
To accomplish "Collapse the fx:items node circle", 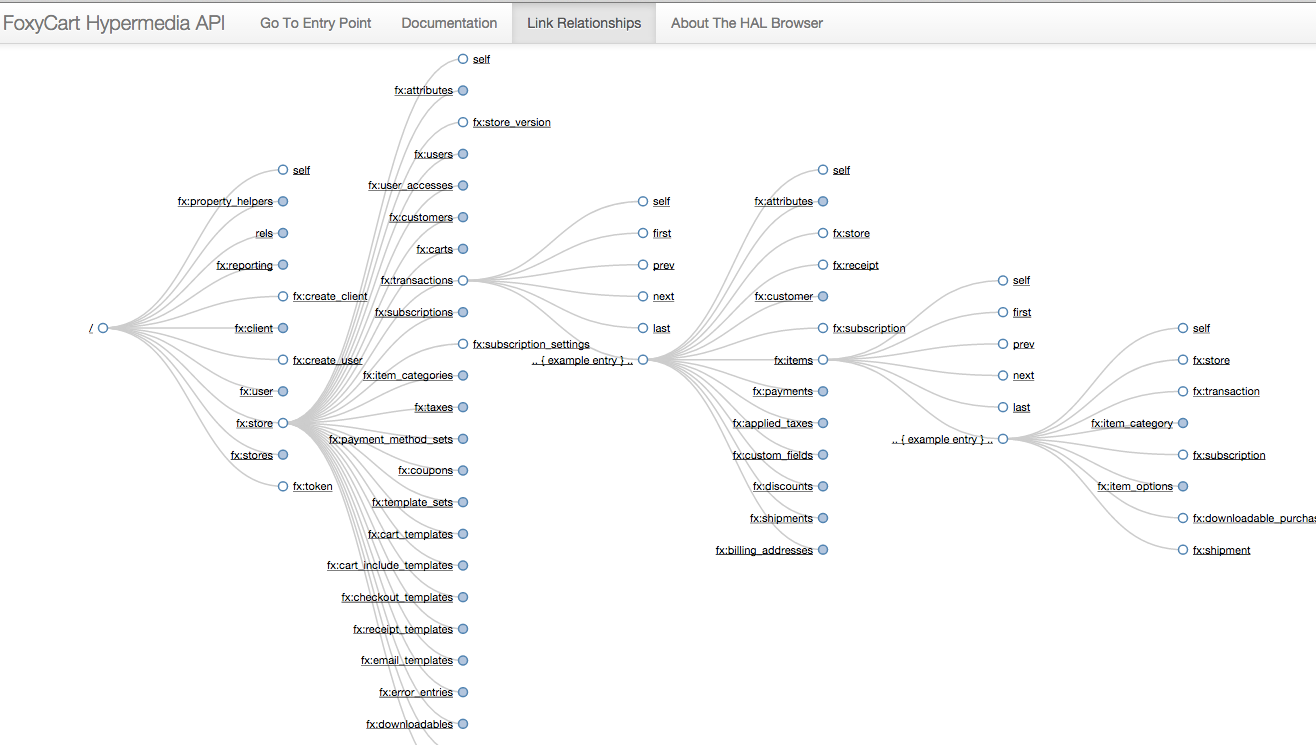I will [x=823, y=360].
